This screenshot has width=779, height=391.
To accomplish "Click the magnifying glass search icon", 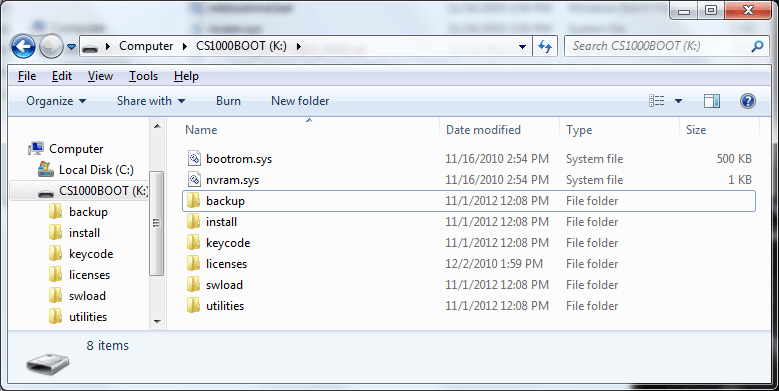I will (757, 46).
